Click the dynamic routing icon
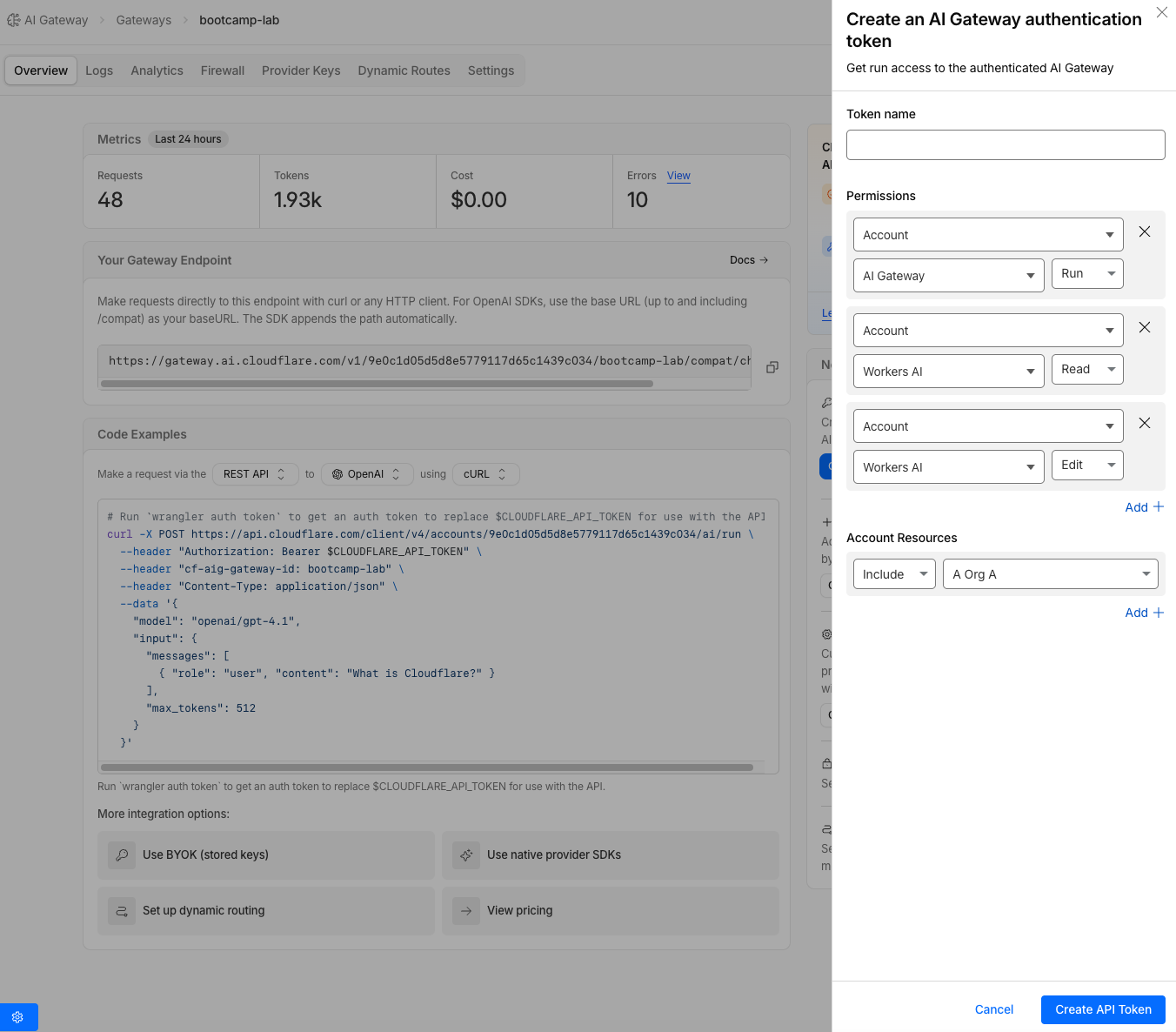This screenshot has height=1032, width=1176. [x=122, y=910]
